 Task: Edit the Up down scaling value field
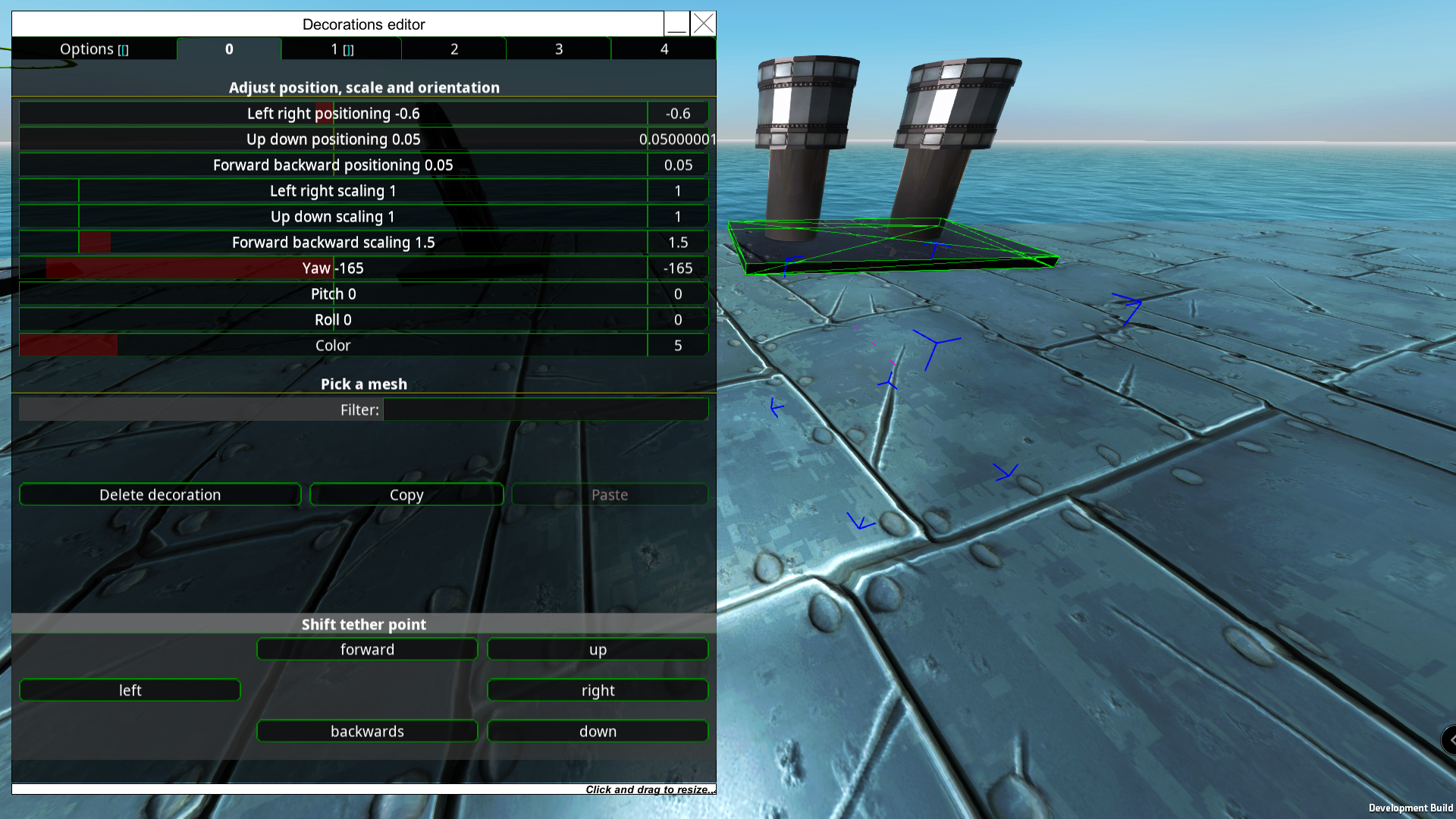(x=678, y=217)
